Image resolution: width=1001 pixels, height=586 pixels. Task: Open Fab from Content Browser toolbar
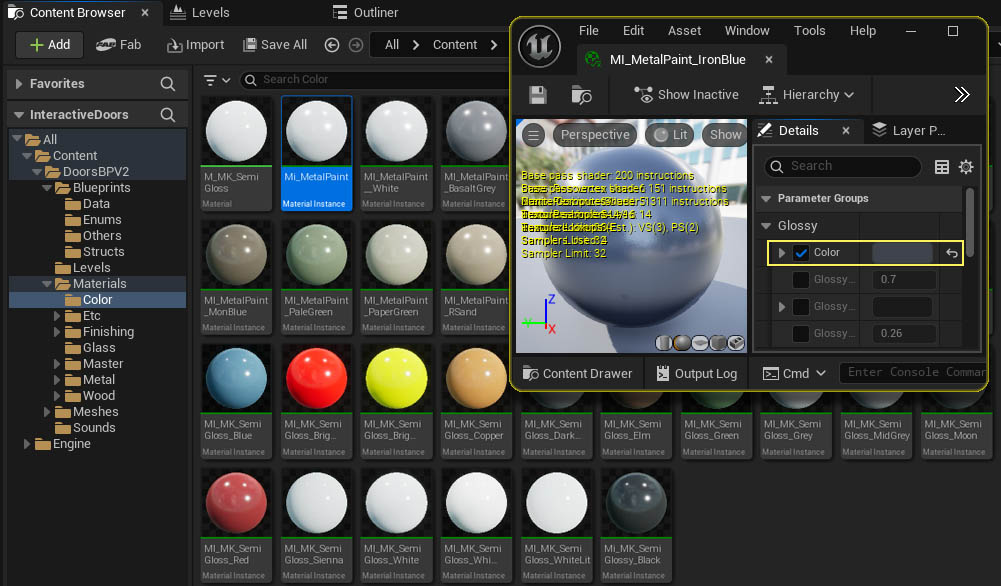point(118,45)
